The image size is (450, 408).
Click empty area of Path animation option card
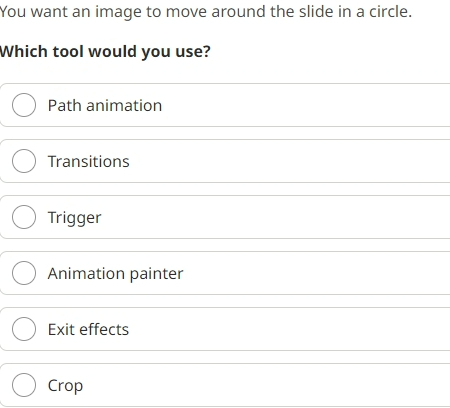pyautogui.click(x=300, y=105)
